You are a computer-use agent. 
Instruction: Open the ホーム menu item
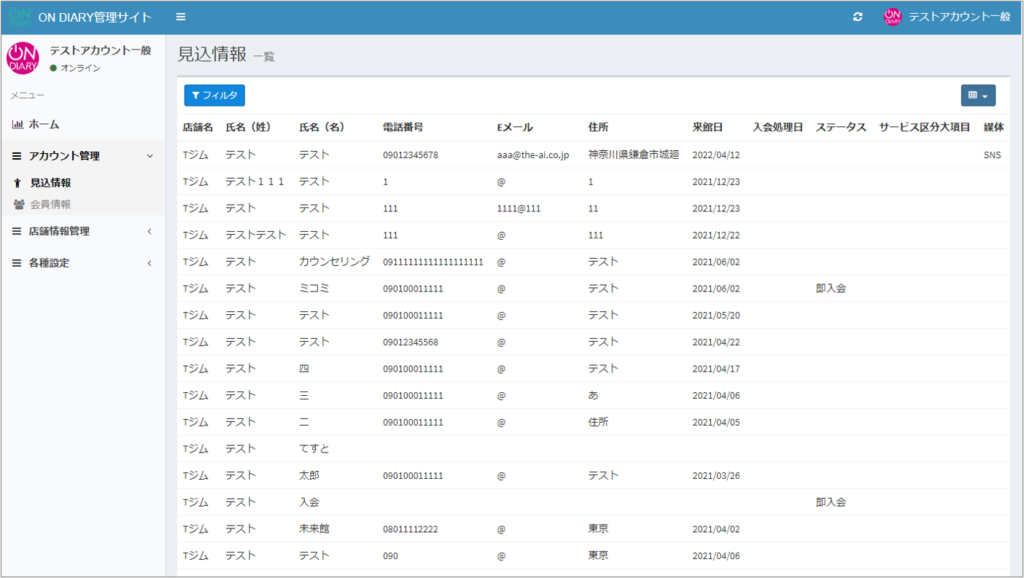point(43,124)
